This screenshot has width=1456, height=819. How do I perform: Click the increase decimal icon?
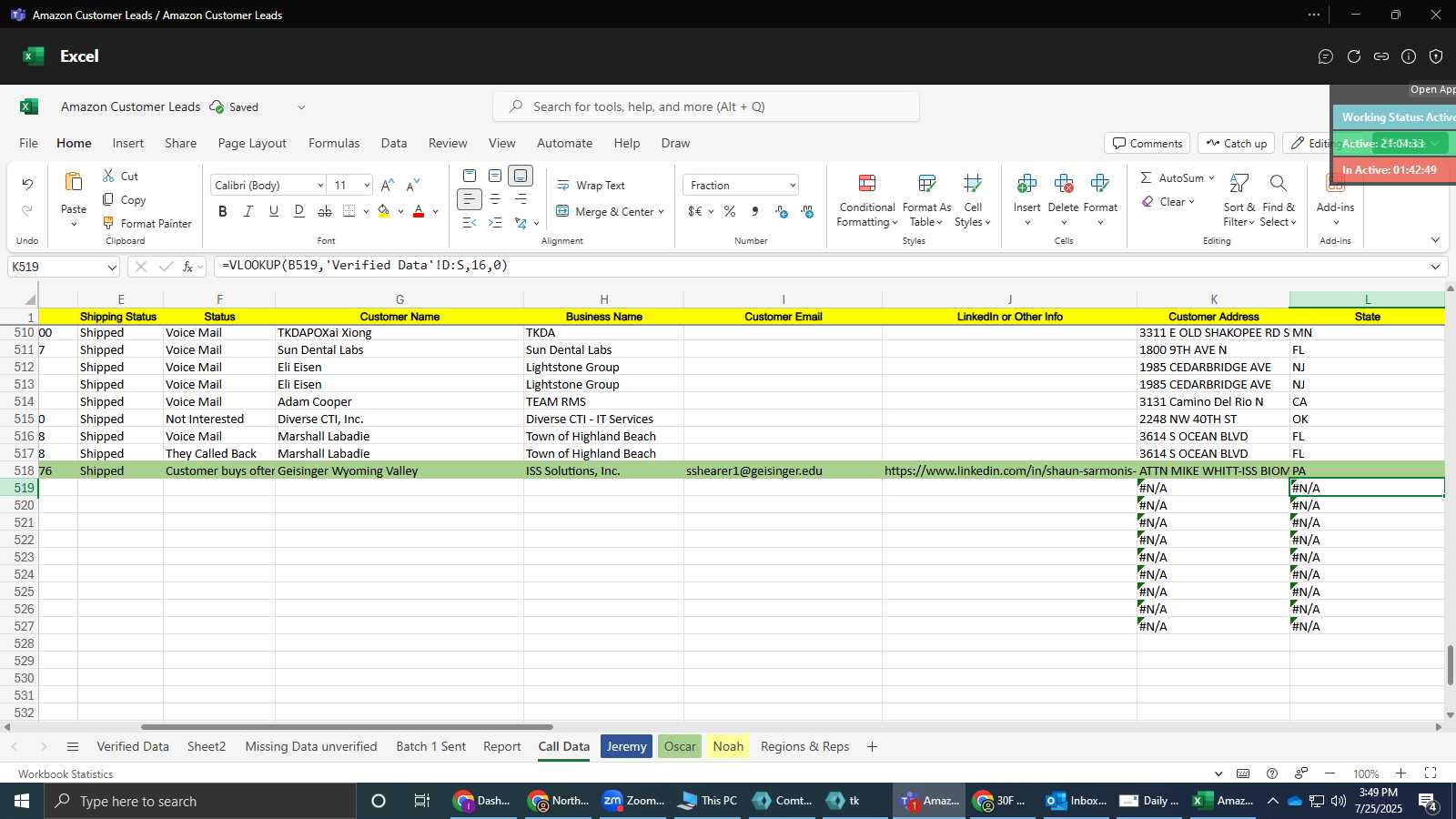[782, 211]
